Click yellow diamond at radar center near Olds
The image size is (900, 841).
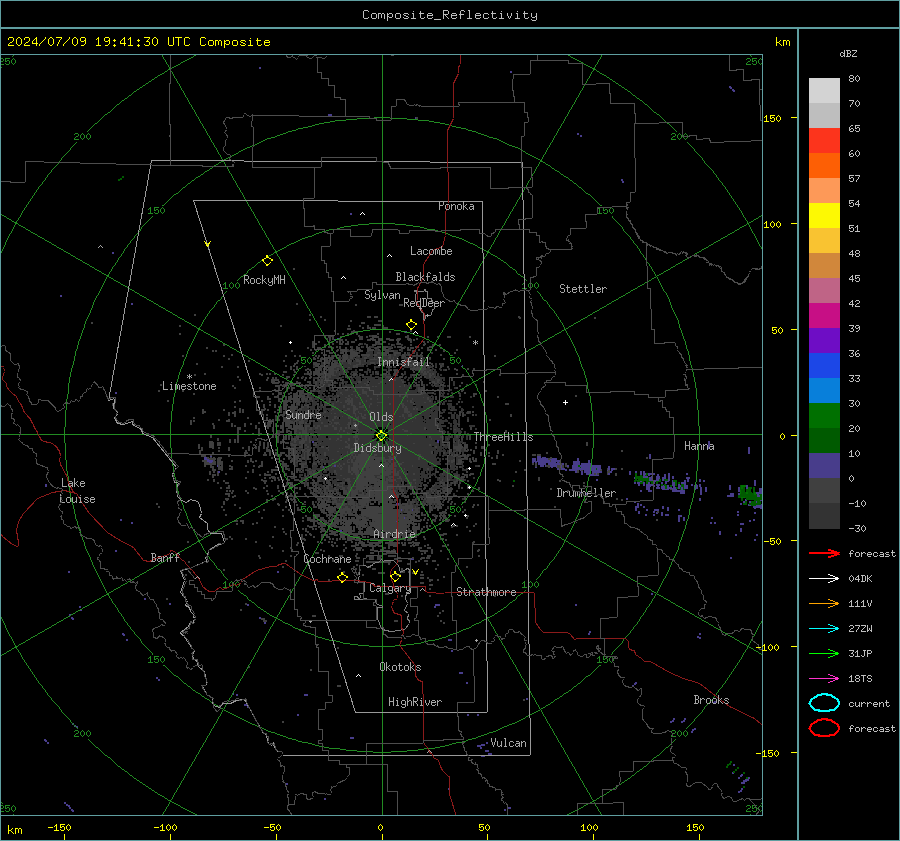[x=382, y=435]
